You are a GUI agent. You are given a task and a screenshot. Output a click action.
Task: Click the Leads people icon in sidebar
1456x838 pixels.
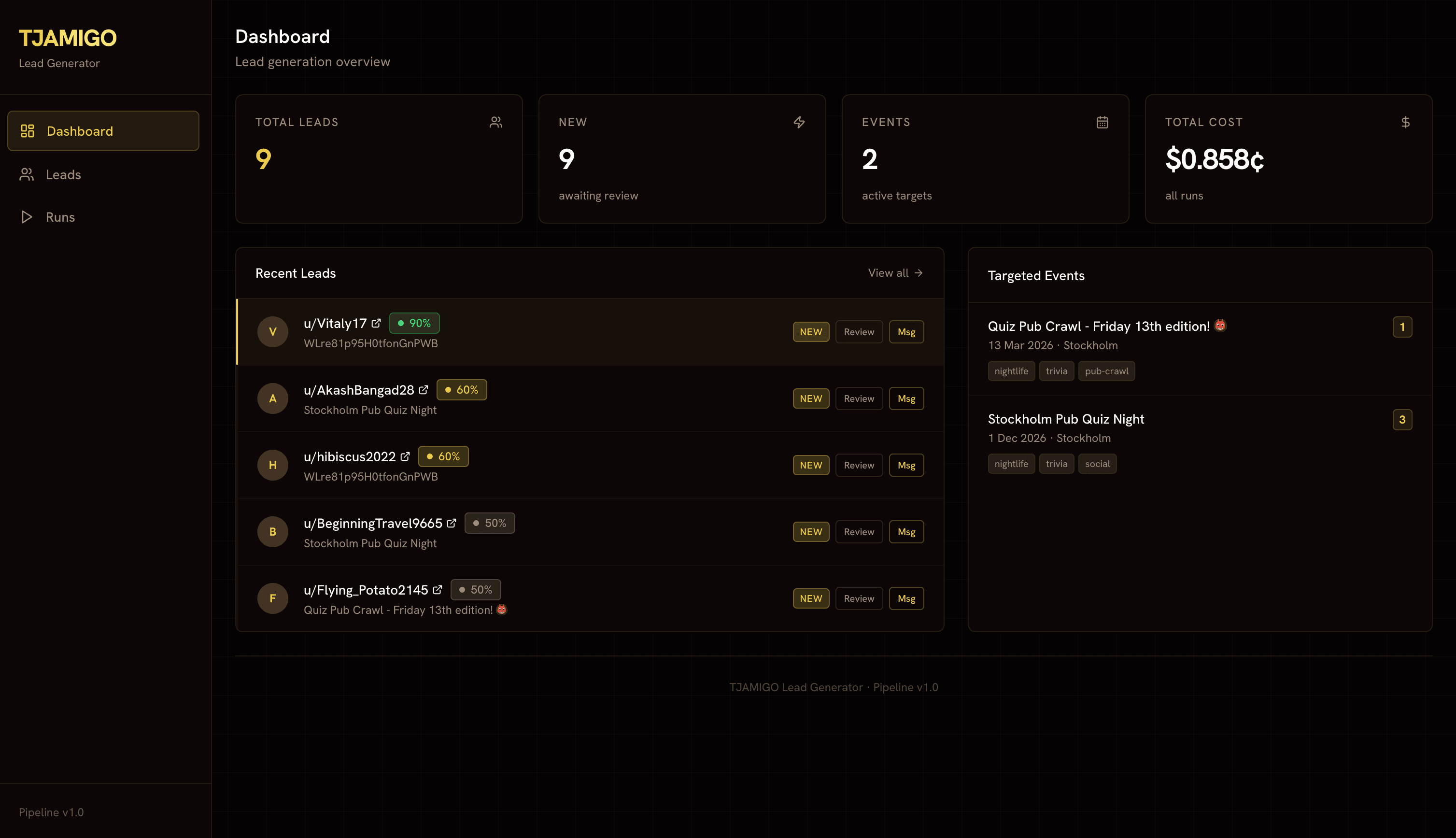(x=27, y=174)
